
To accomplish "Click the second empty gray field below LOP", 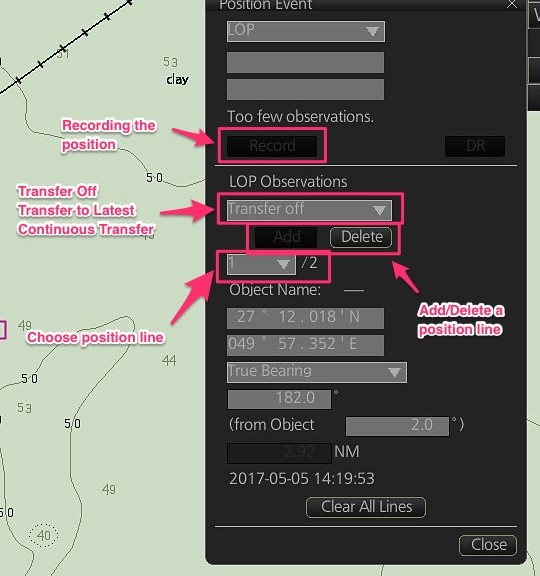I will (305, 89).
